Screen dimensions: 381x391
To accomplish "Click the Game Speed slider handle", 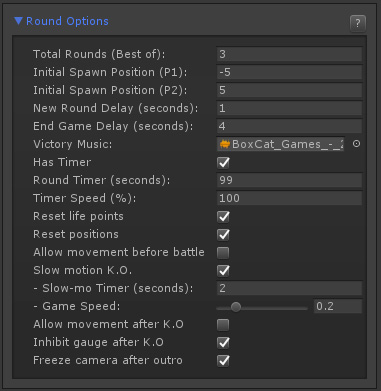I will (x=236, y=307).
